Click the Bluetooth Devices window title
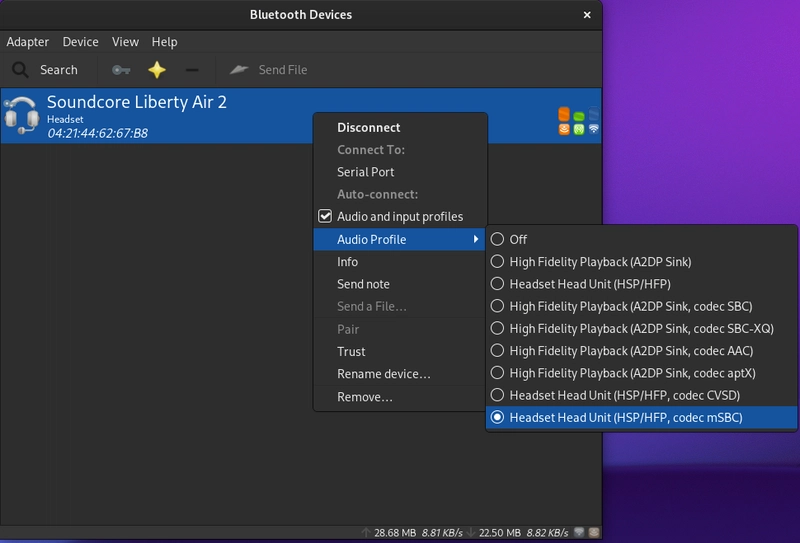The image size is (800, 543). [x=301, y=15]
